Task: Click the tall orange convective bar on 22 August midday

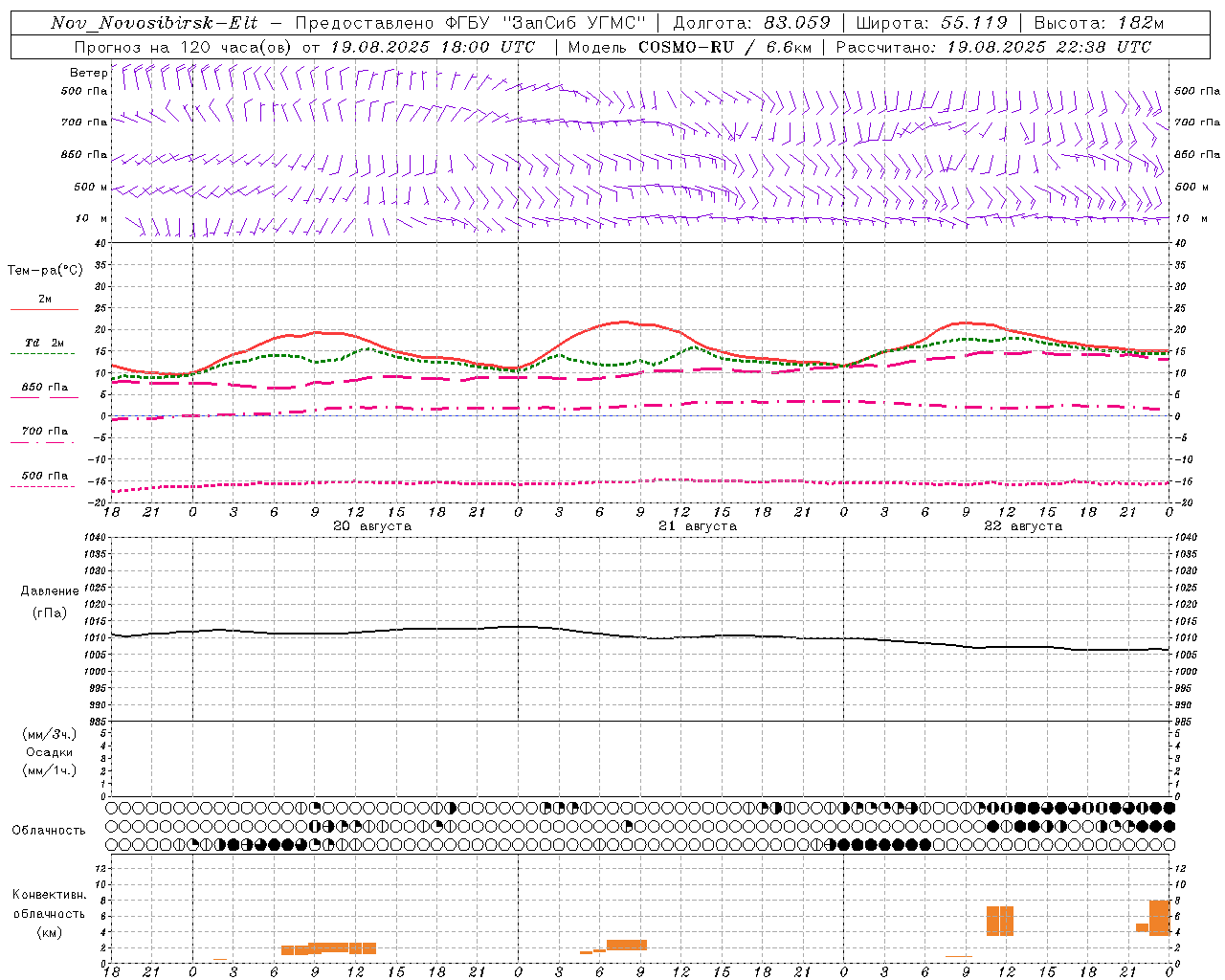Action: point(1000,921)
